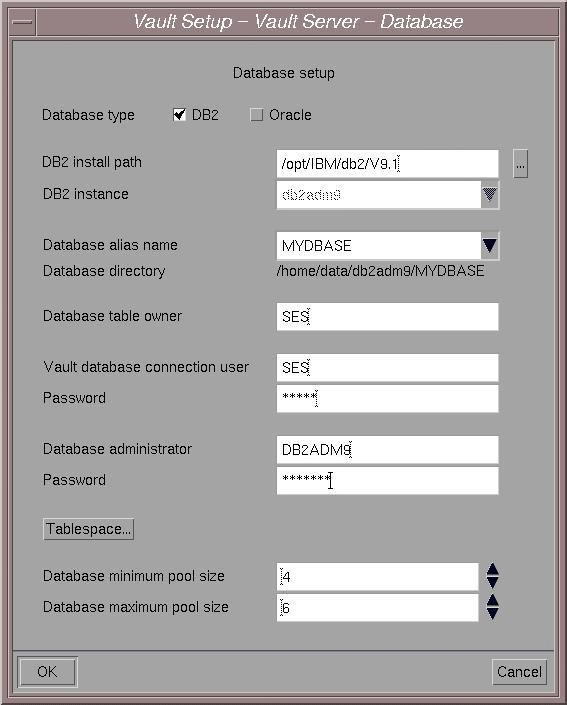
Task: Select the Vault database connection user field
Action: click(388, 367)
